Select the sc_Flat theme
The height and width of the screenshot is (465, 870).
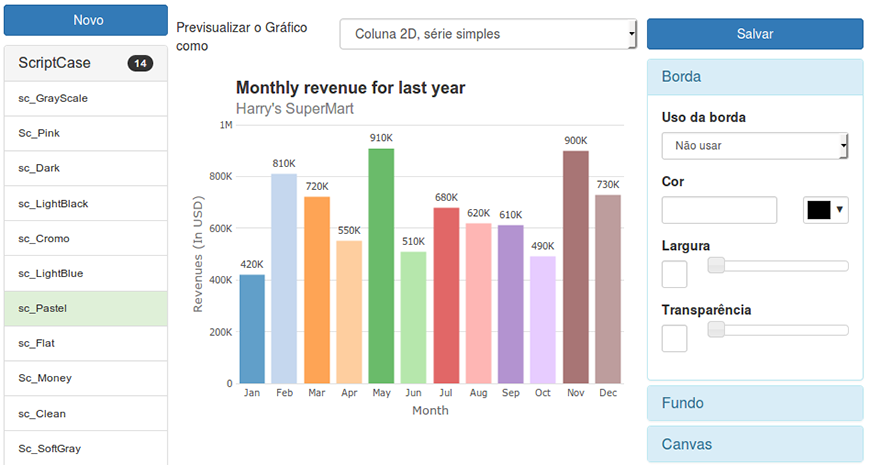pos(86,343)
